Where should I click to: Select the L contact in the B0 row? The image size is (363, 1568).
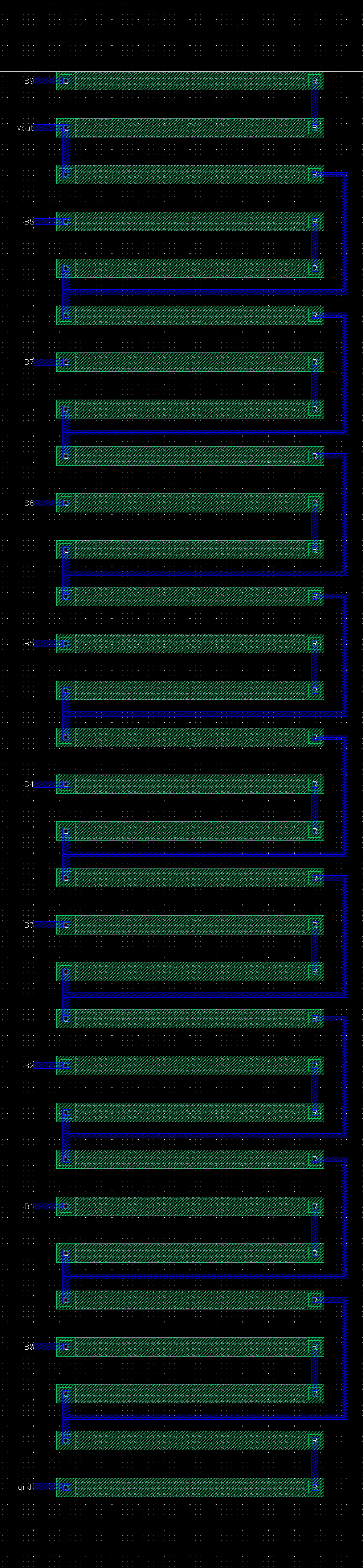[x=66, y=1346]
